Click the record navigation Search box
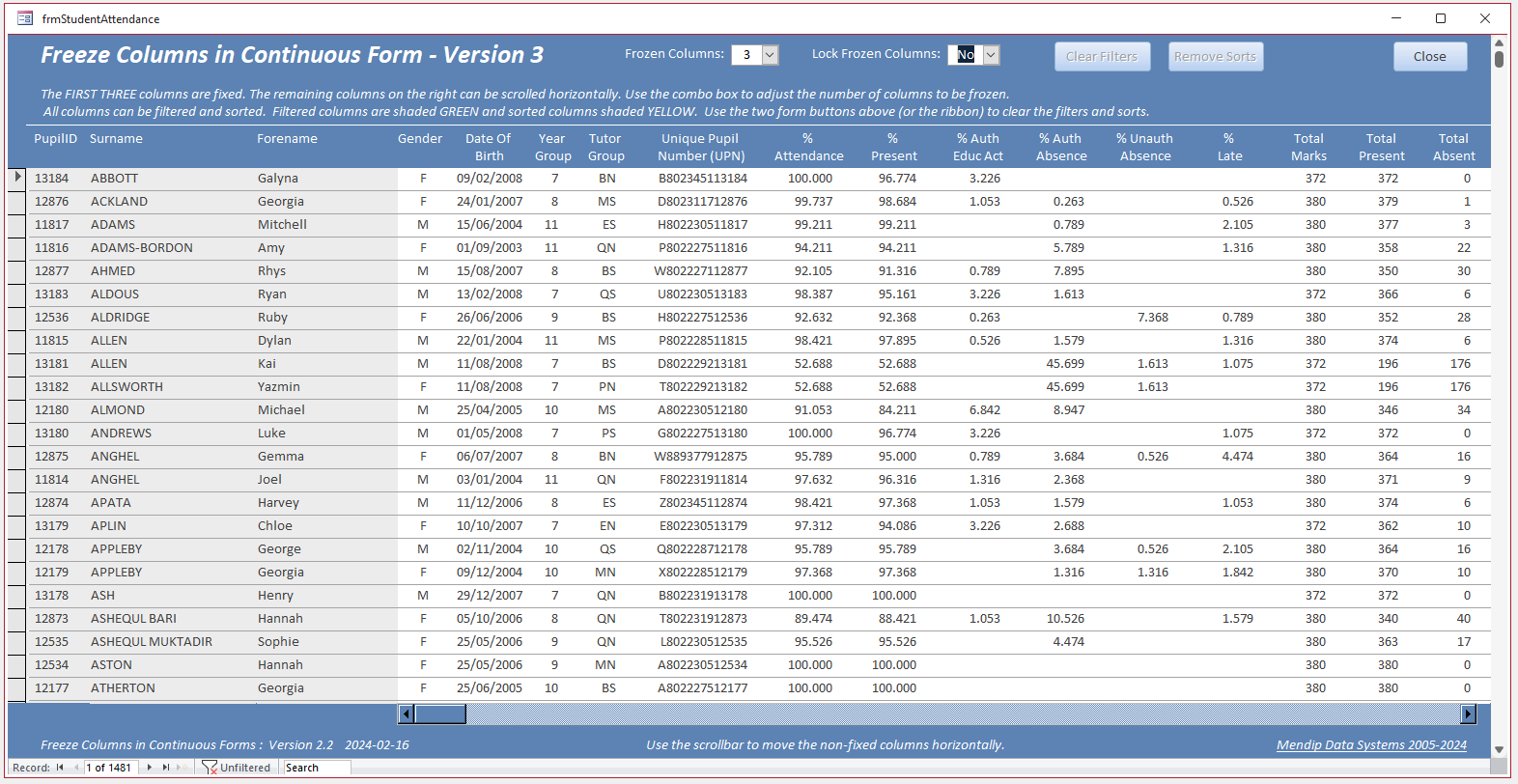 pyautogui.click(x=316, y=768)
